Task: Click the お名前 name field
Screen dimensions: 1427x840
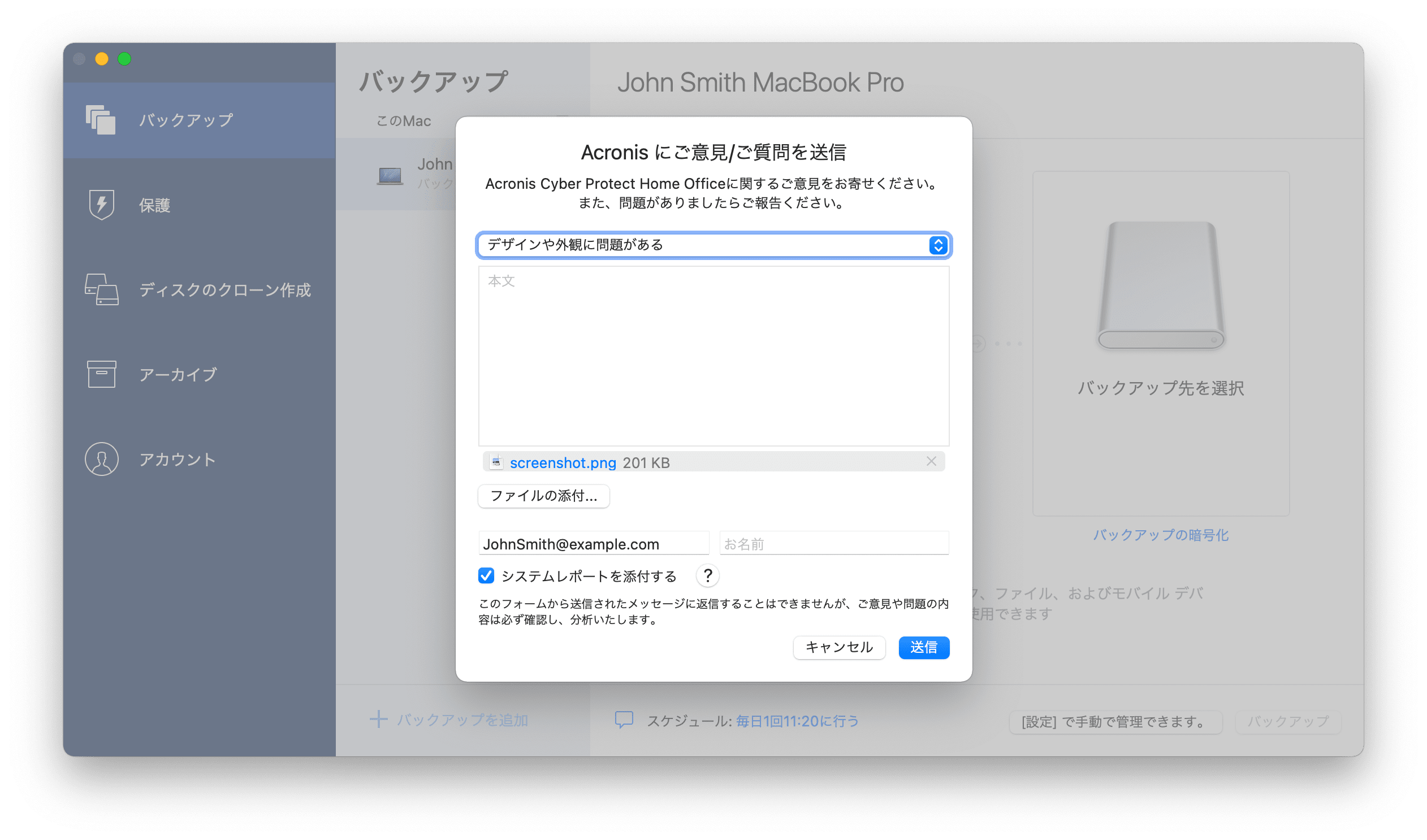Action: (834, 543)
